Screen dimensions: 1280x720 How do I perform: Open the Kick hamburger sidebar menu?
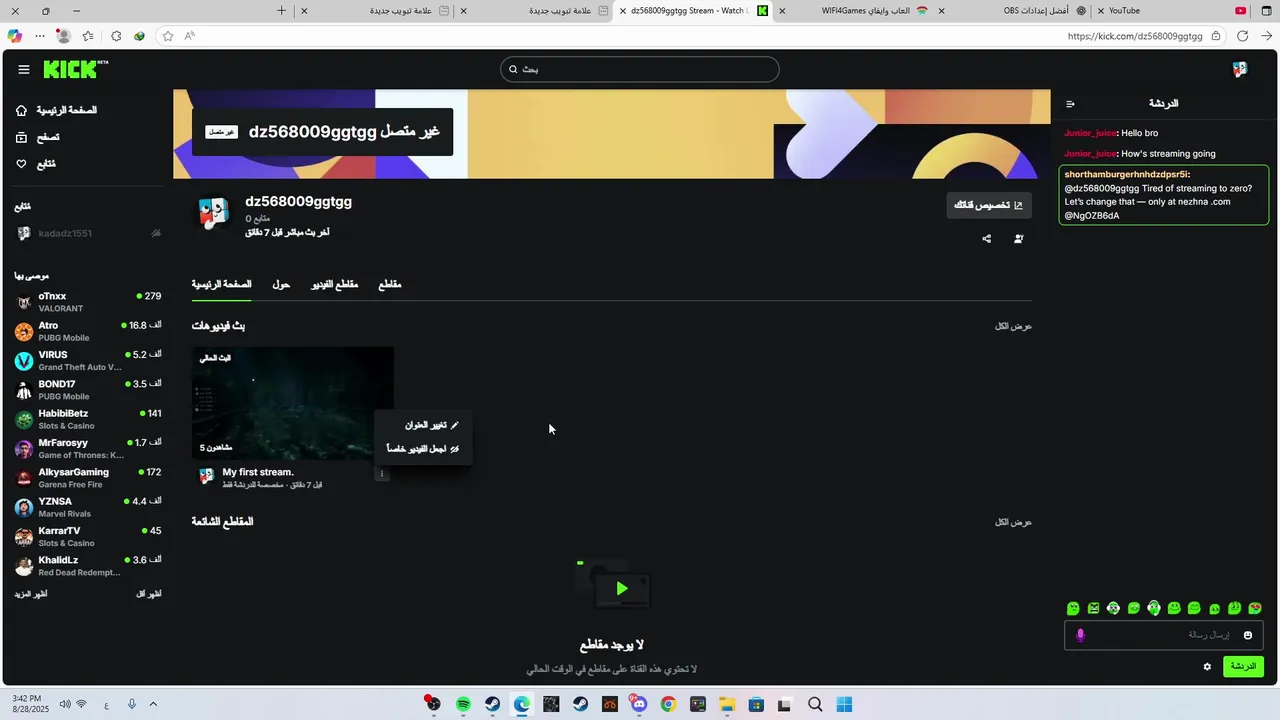(23, 69)
